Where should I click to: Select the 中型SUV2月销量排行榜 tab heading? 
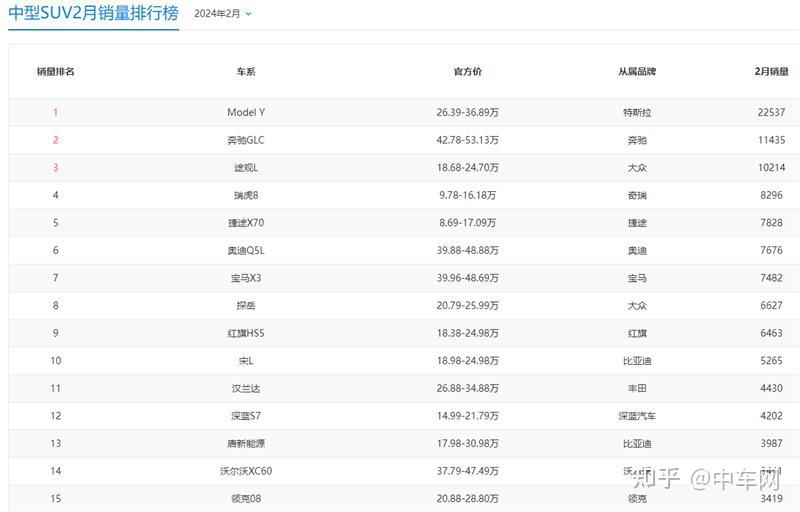pos(93,13)
